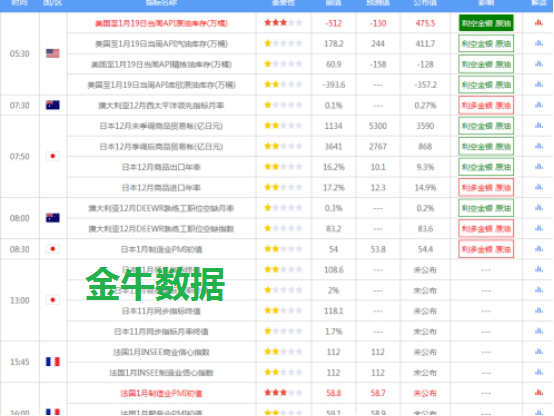Click the Australia flag at 07:30
554x416 pixels.
click(53, 105)
